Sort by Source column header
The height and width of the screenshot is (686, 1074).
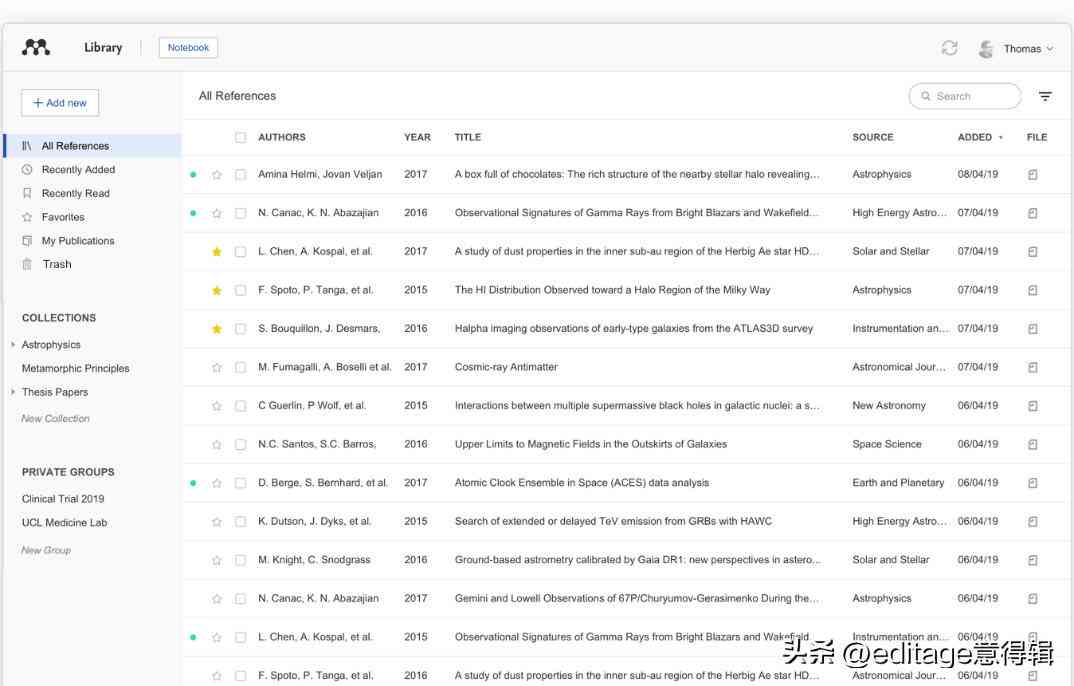[873, 138]
